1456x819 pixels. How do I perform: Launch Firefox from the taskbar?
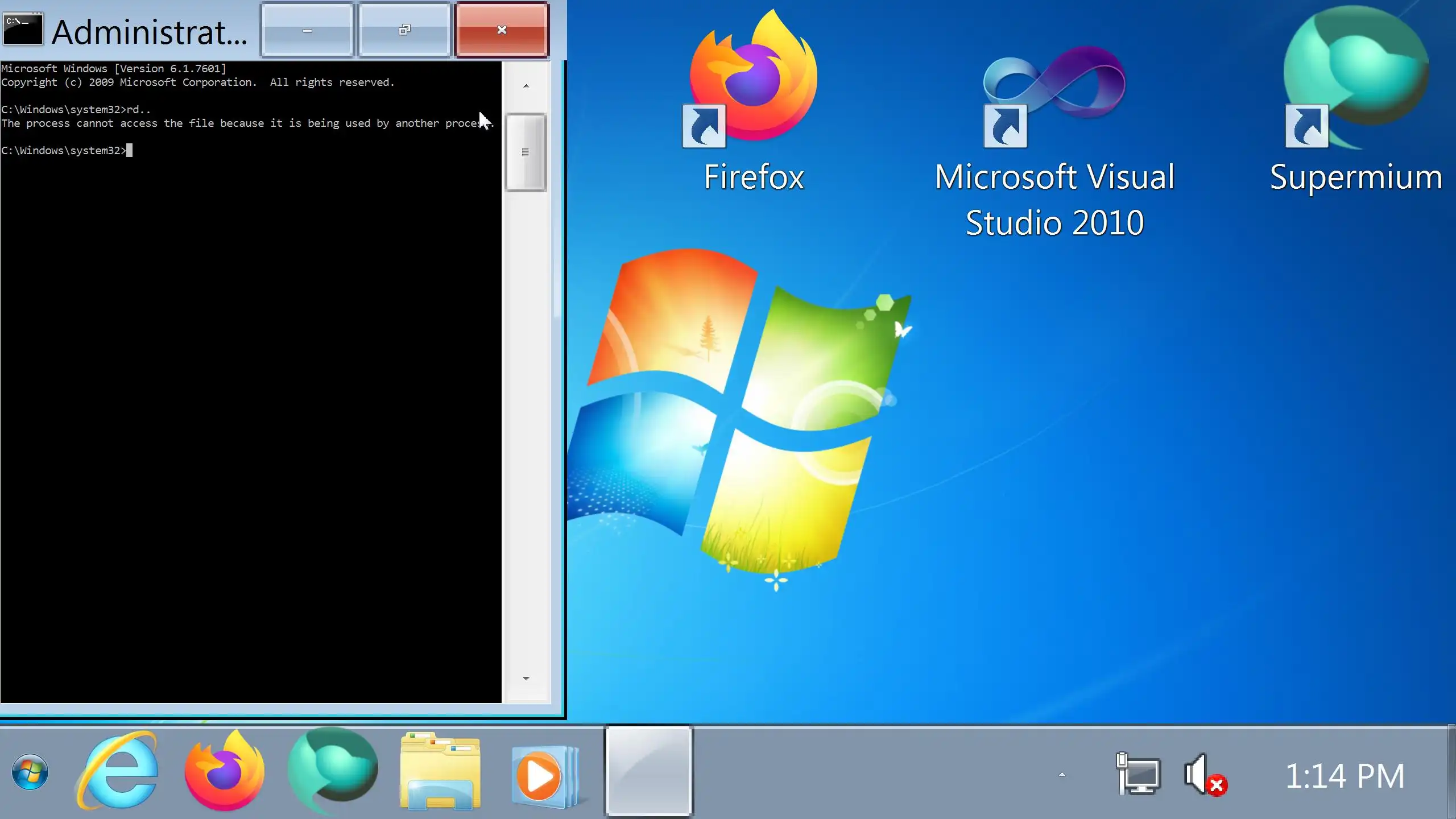225,772
